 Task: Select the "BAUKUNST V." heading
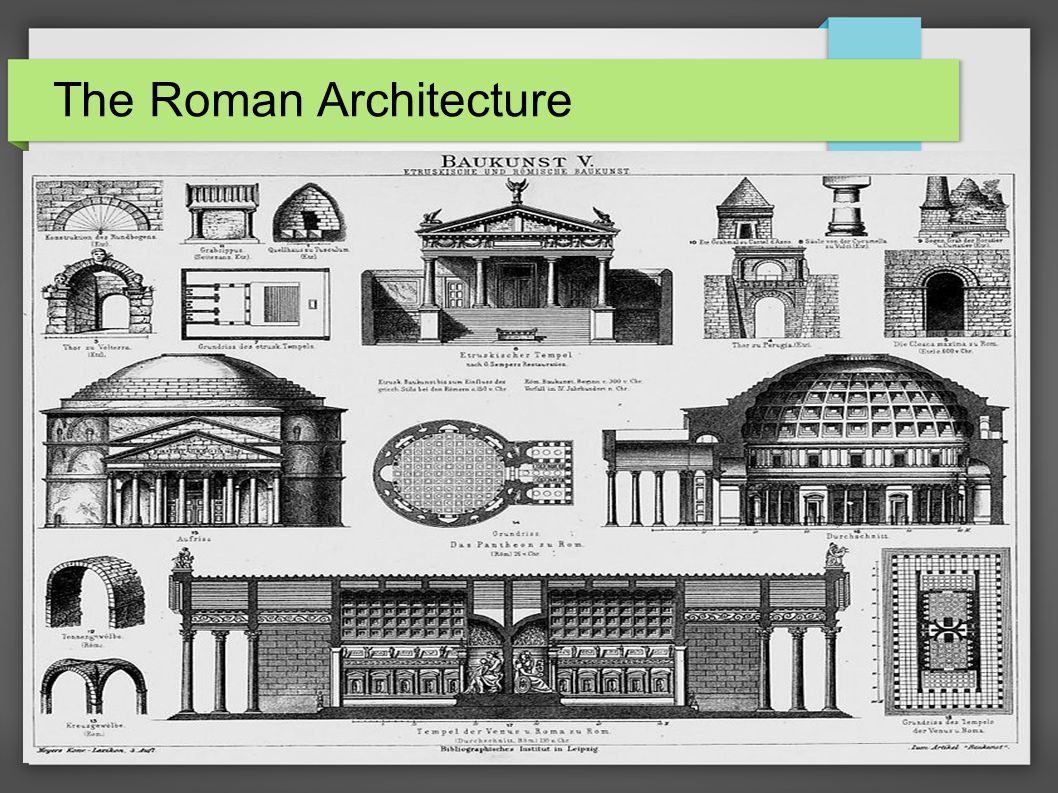click(x=516, y=161)
